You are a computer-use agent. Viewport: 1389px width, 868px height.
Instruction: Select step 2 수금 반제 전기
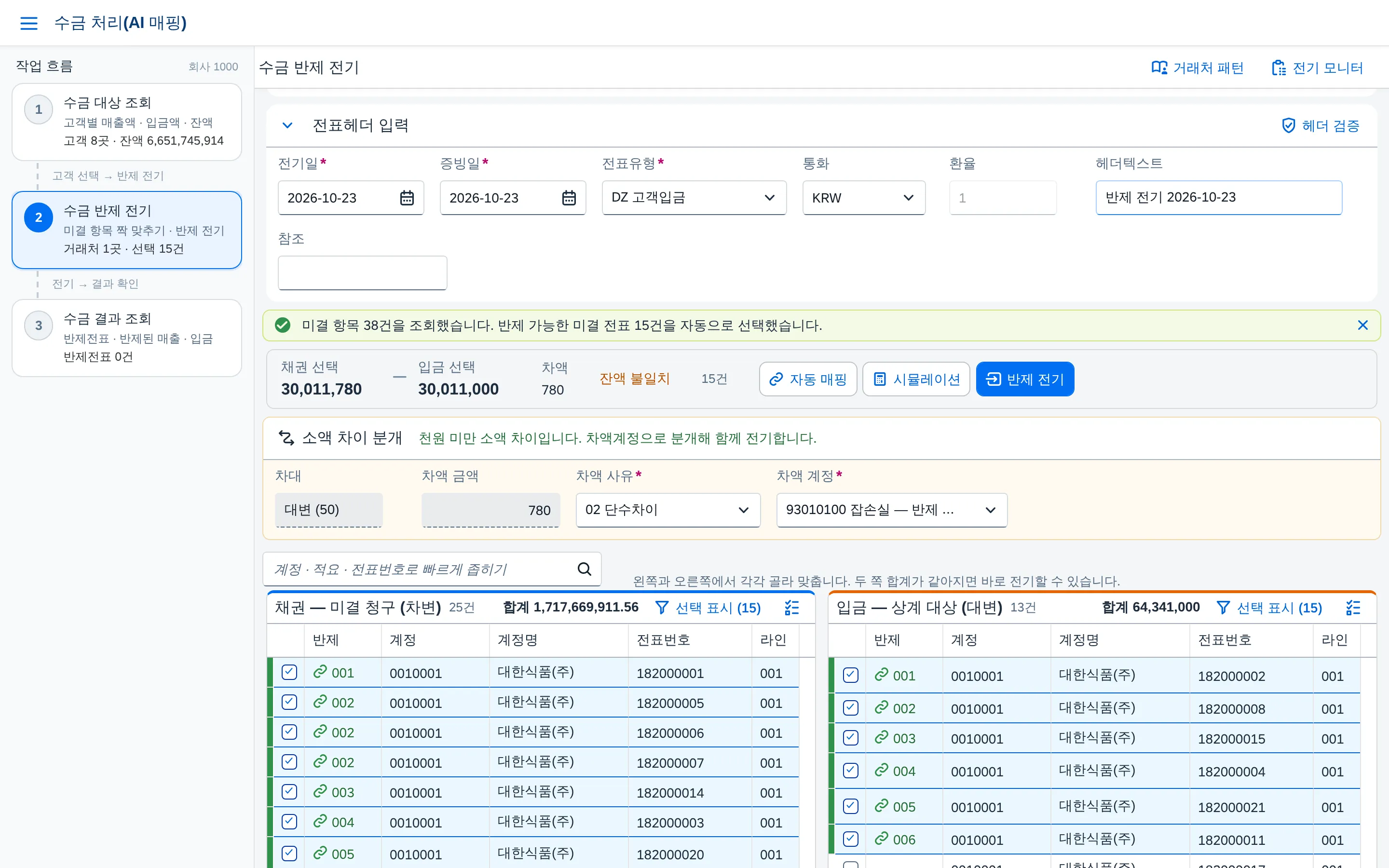click(127, 230)
